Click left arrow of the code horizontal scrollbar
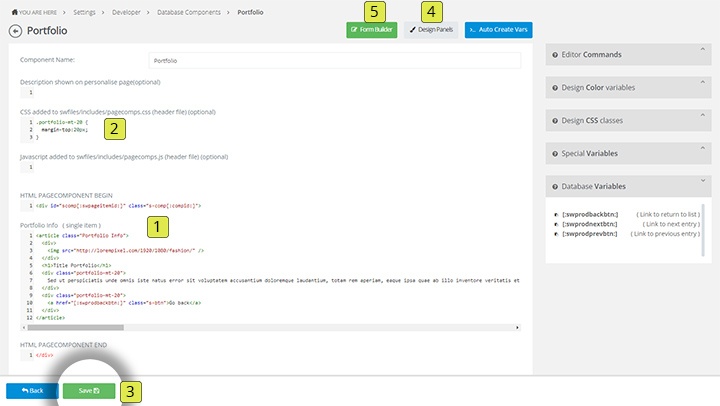The height and width of the screenshot is (406, 720). (x=24, y=327)
